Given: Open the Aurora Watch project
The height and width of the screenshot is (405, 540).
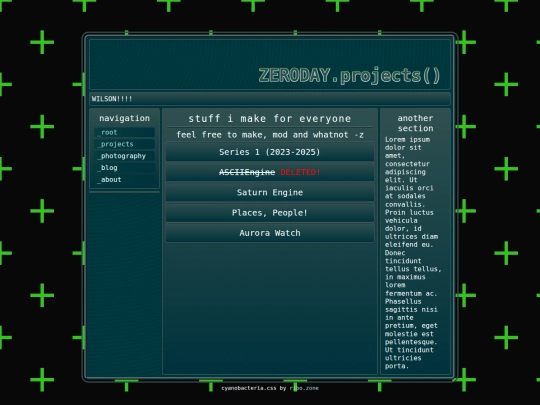Looking at the screenshot, I should pos(270,233).
